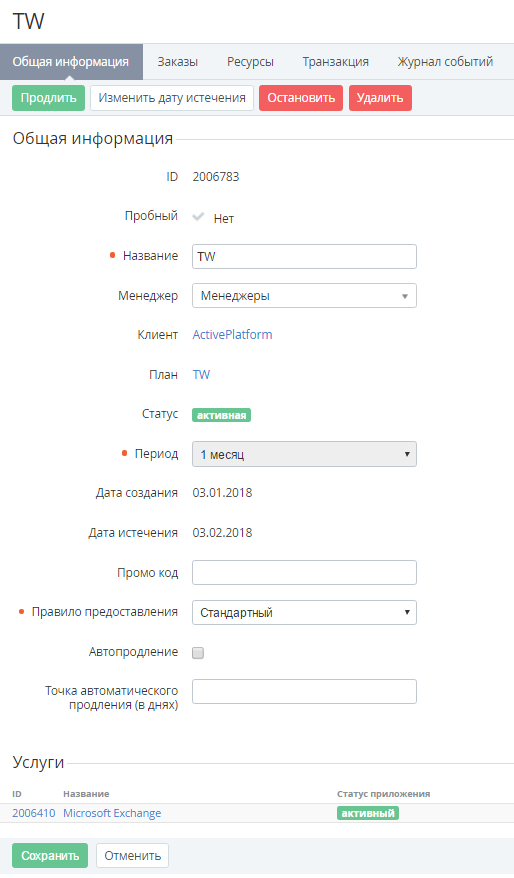Open the TW plan link

click(x=201, y=375)
